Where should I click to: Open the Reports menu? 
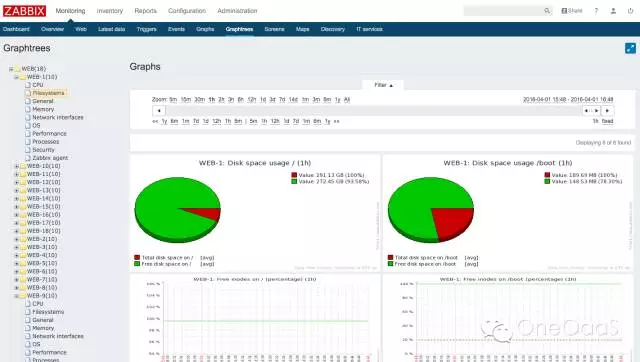(x=145, y=11)
